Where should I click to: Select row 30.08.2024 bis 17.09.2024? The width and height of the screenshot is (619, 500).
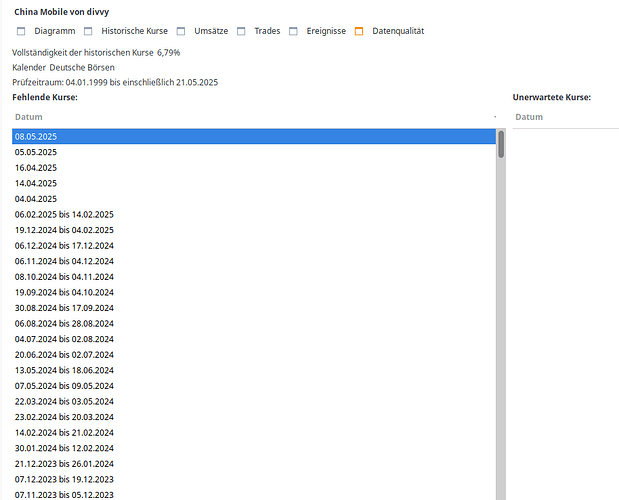coord(254,308)
